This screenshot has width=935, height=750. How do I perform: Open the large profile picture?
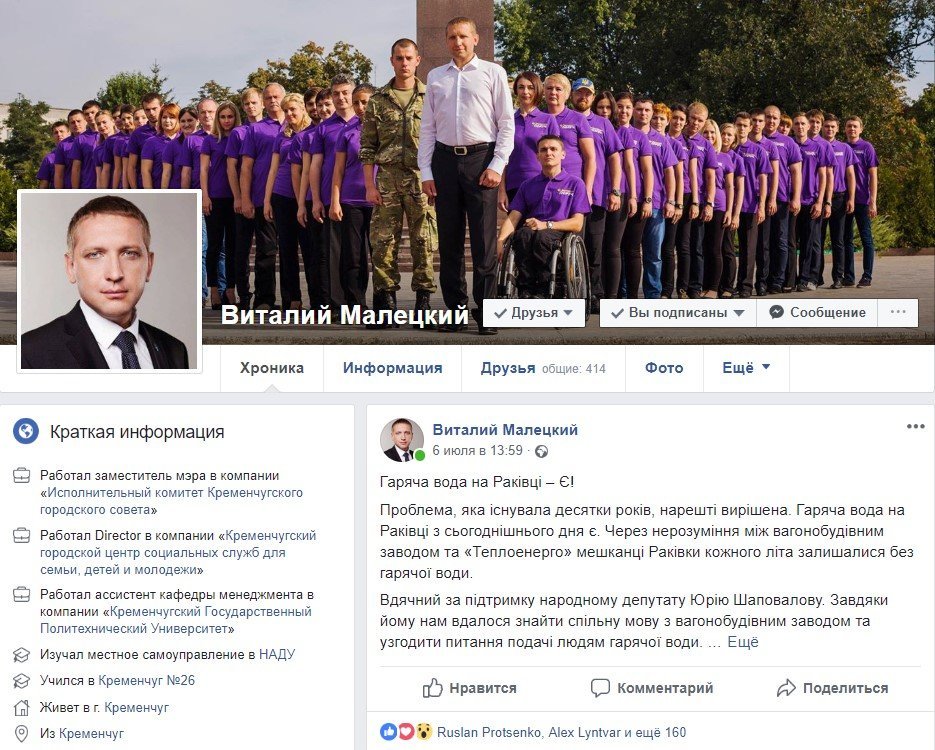pos(109,281)
